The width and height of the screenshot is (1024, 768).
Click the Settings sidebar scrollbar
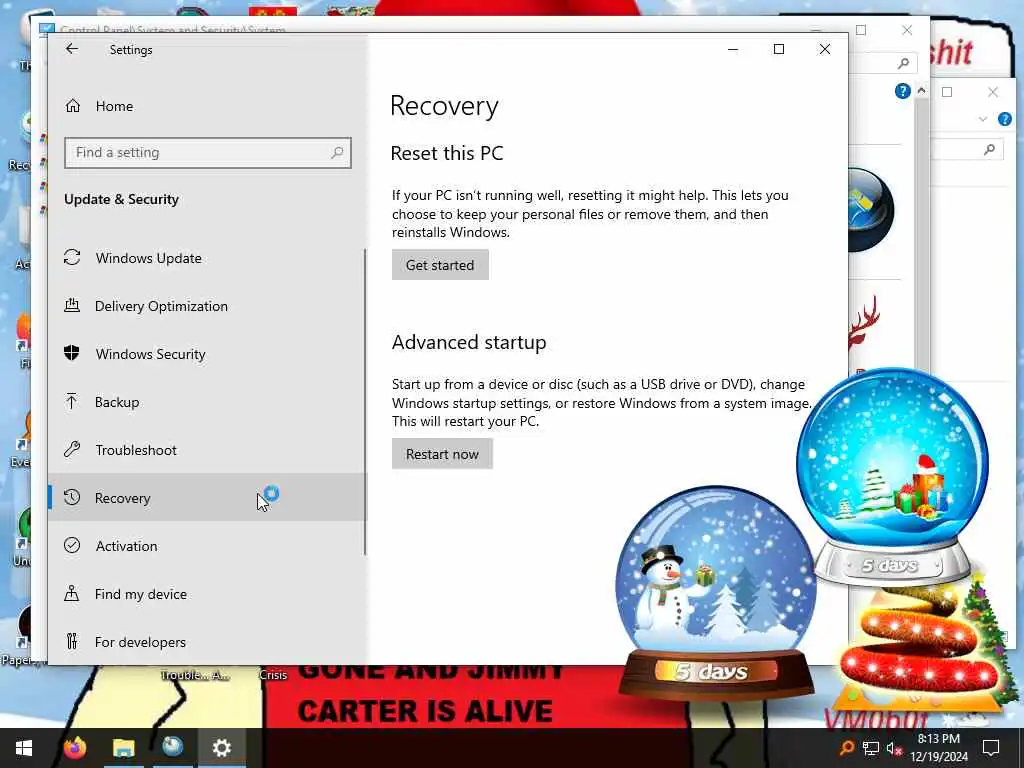point(364,402)
